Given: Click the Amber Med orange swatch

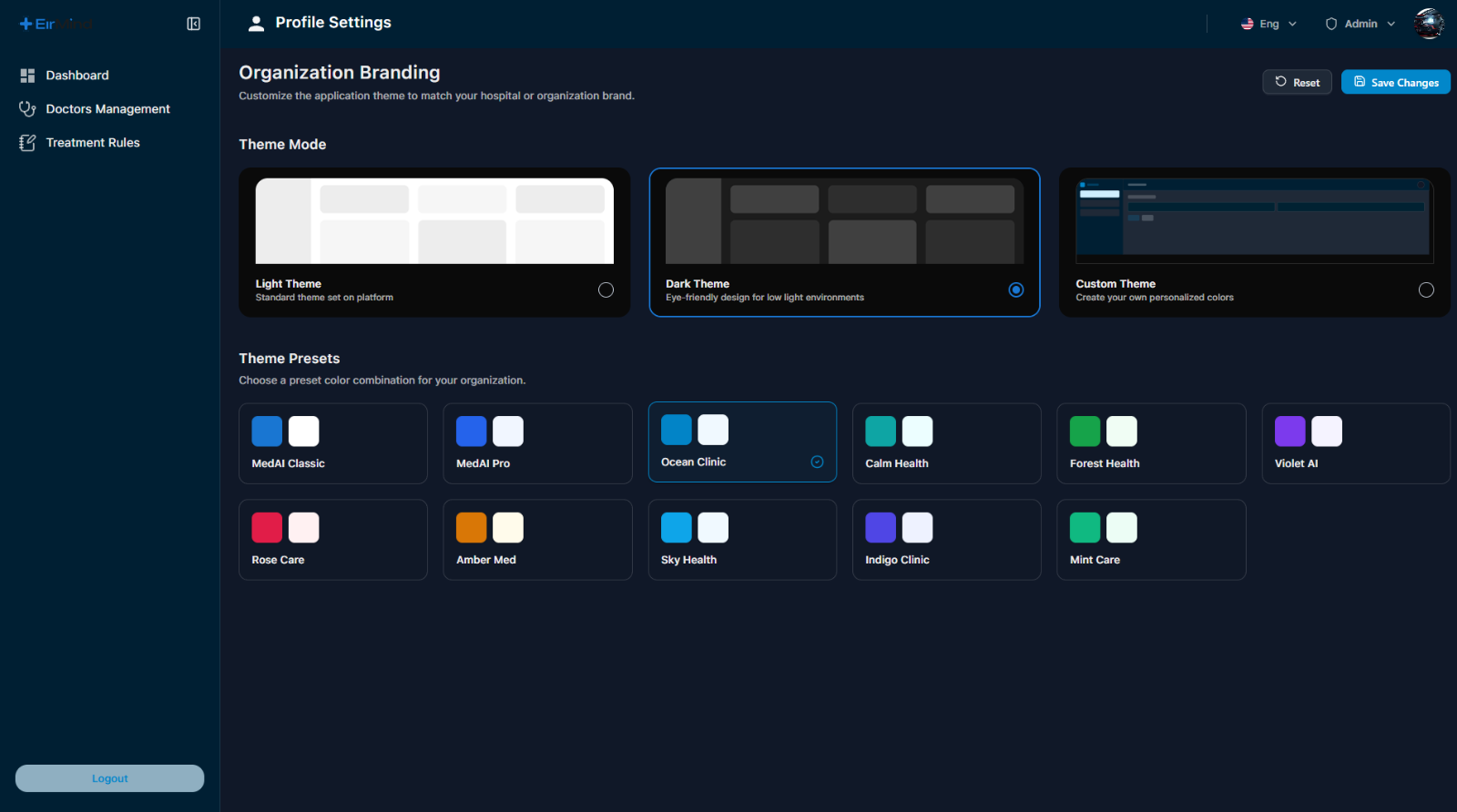Looking at the screenshot, I should pos(472,528).
